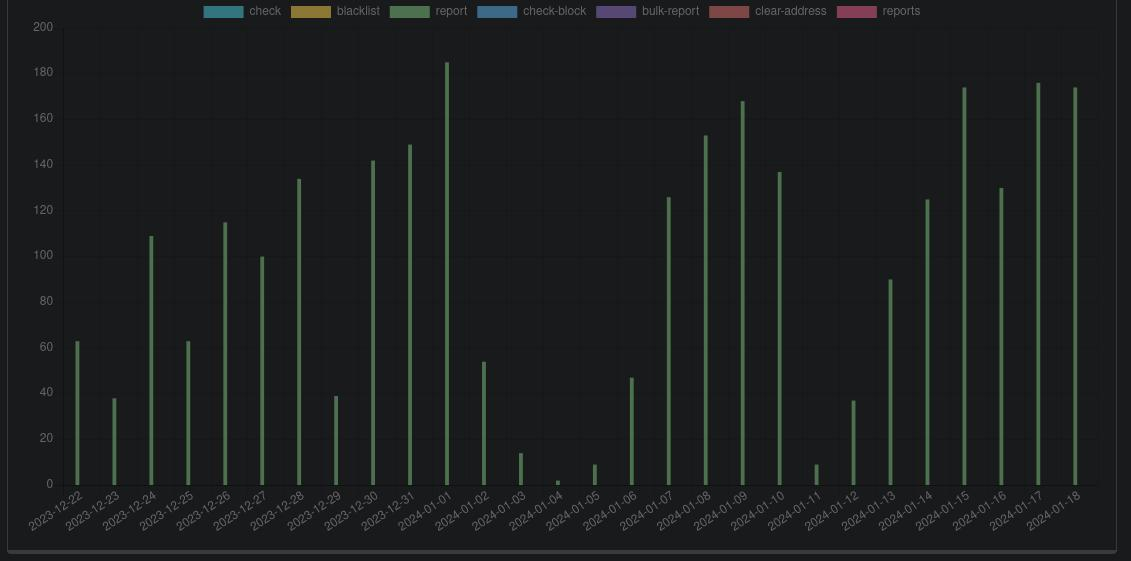Click the 2024-01-09 date axis label

click(x=721, y=511)
